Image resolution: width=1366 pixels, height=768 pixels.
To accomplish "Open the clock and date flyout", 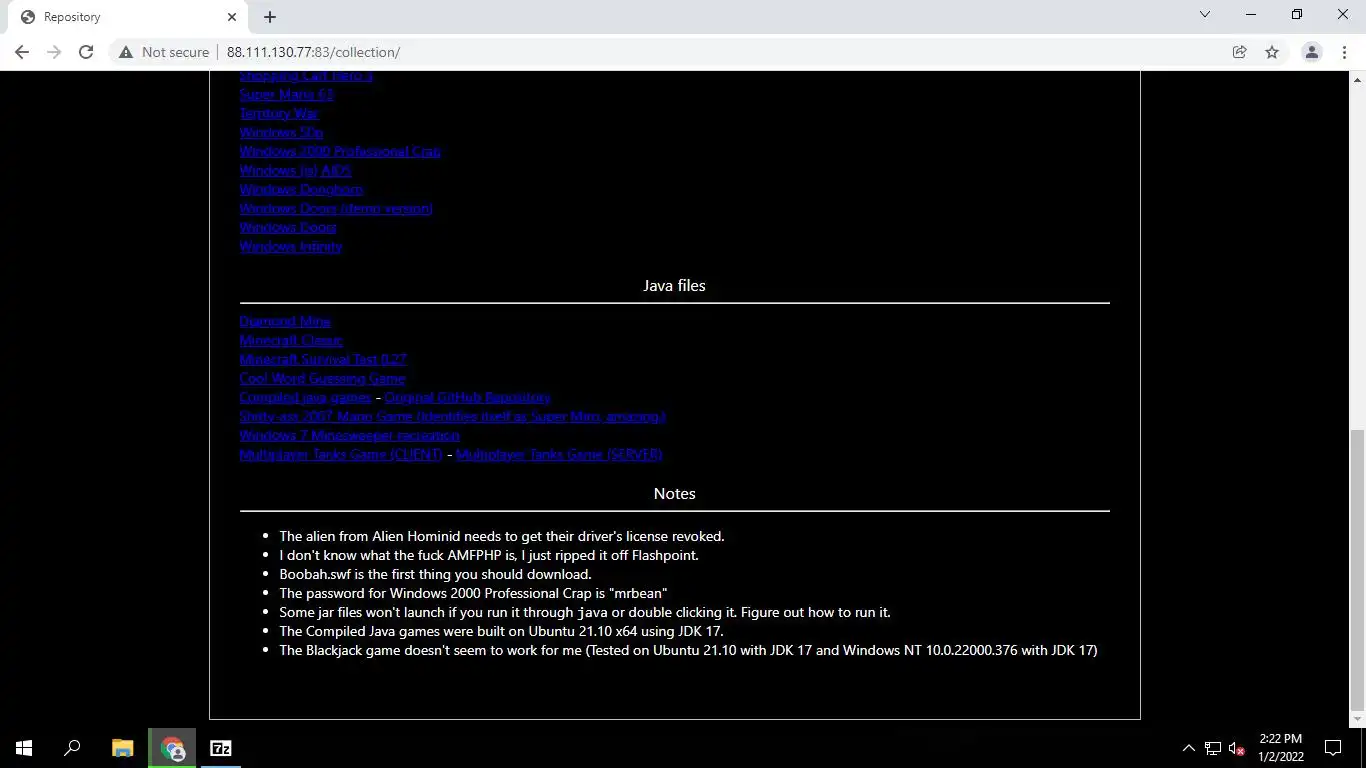I will tap(1280, 748).
